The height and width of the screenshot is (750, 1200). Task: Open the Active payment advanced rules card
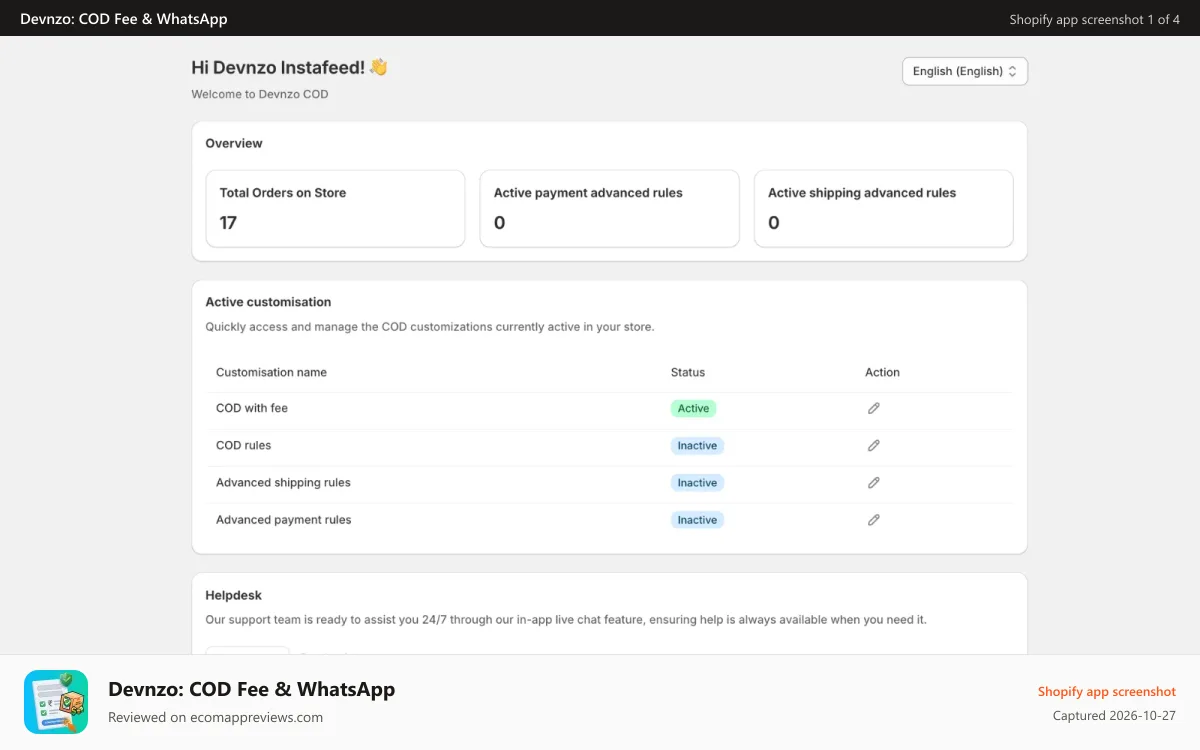click(609, 208)
